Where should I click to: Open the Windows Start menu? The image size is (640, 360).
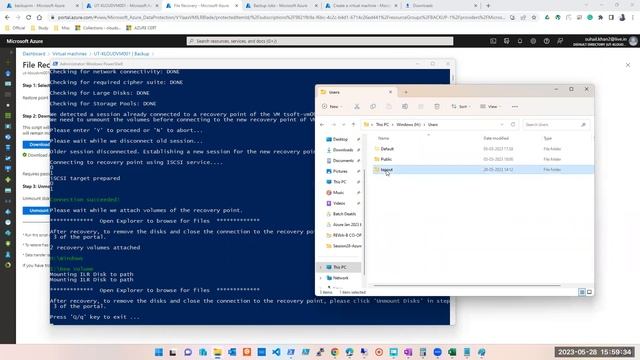pos(159,352)
